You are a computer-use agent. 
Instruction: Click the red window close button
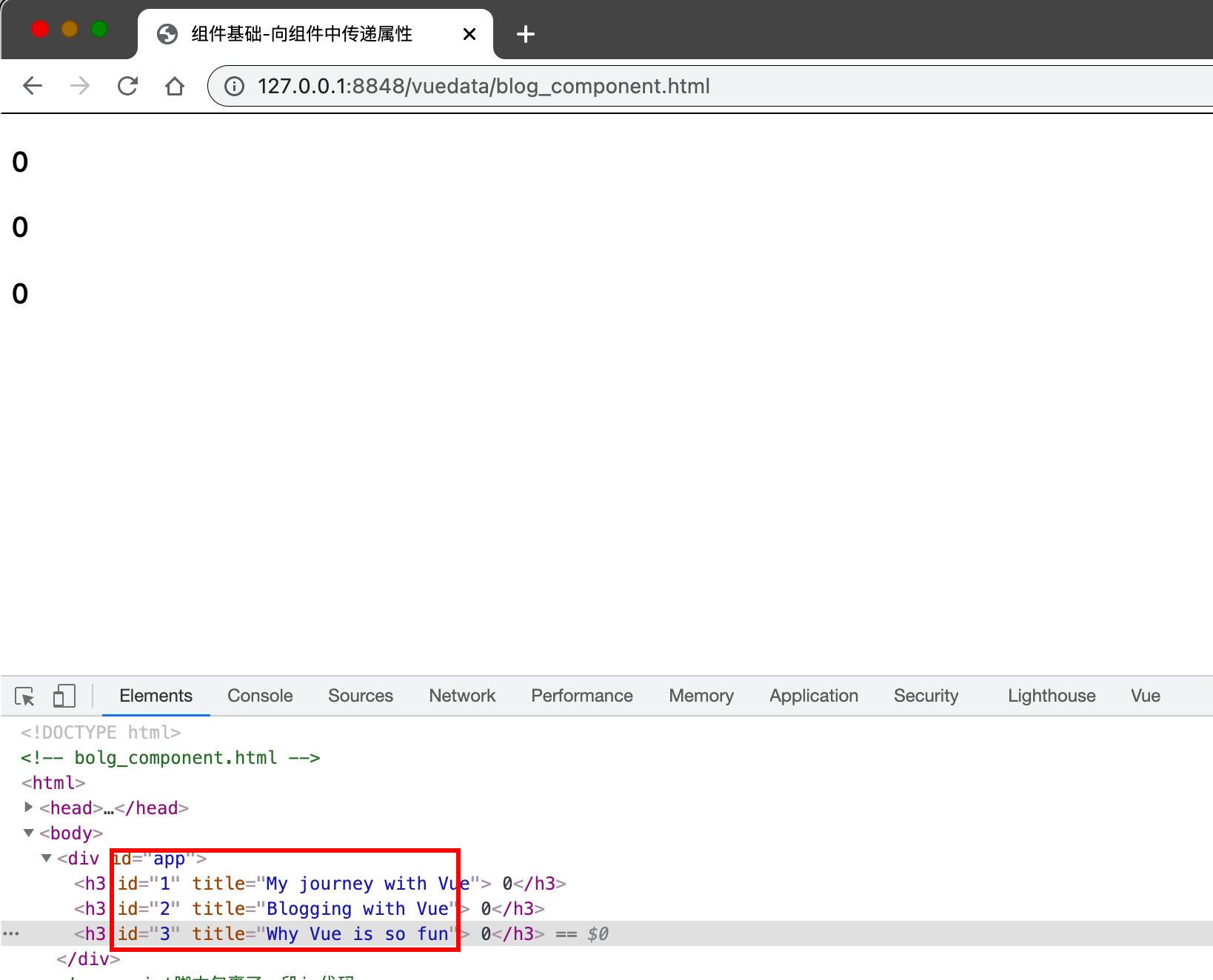[40, 29]
